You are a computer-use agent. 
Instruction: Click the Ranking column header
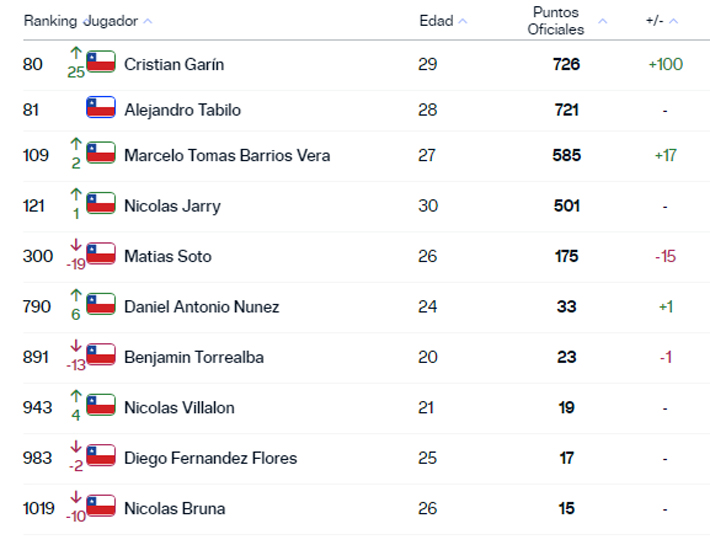pyautogui.click(x=50, y=21)
